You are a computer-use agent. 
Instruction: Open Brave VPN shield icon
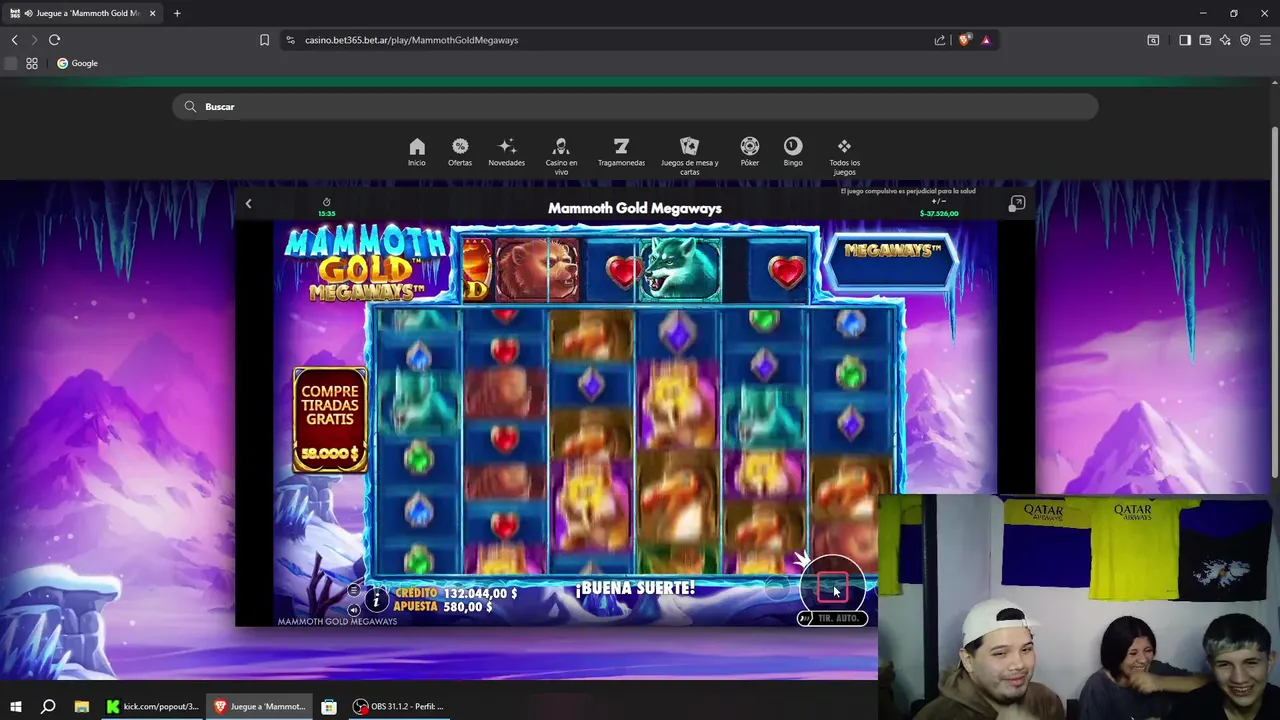pyautogui.click(x=1245, y=40)
